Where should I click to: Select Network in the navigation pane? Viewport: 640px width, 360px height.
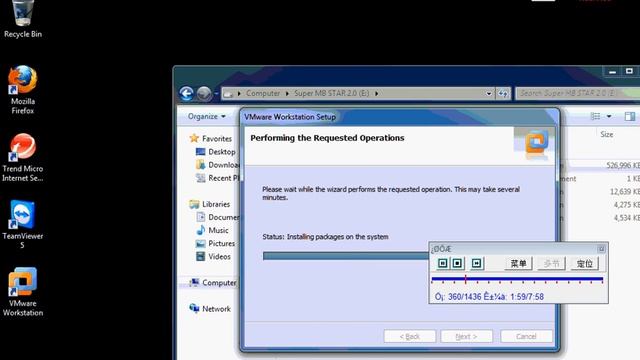[216, 309]
